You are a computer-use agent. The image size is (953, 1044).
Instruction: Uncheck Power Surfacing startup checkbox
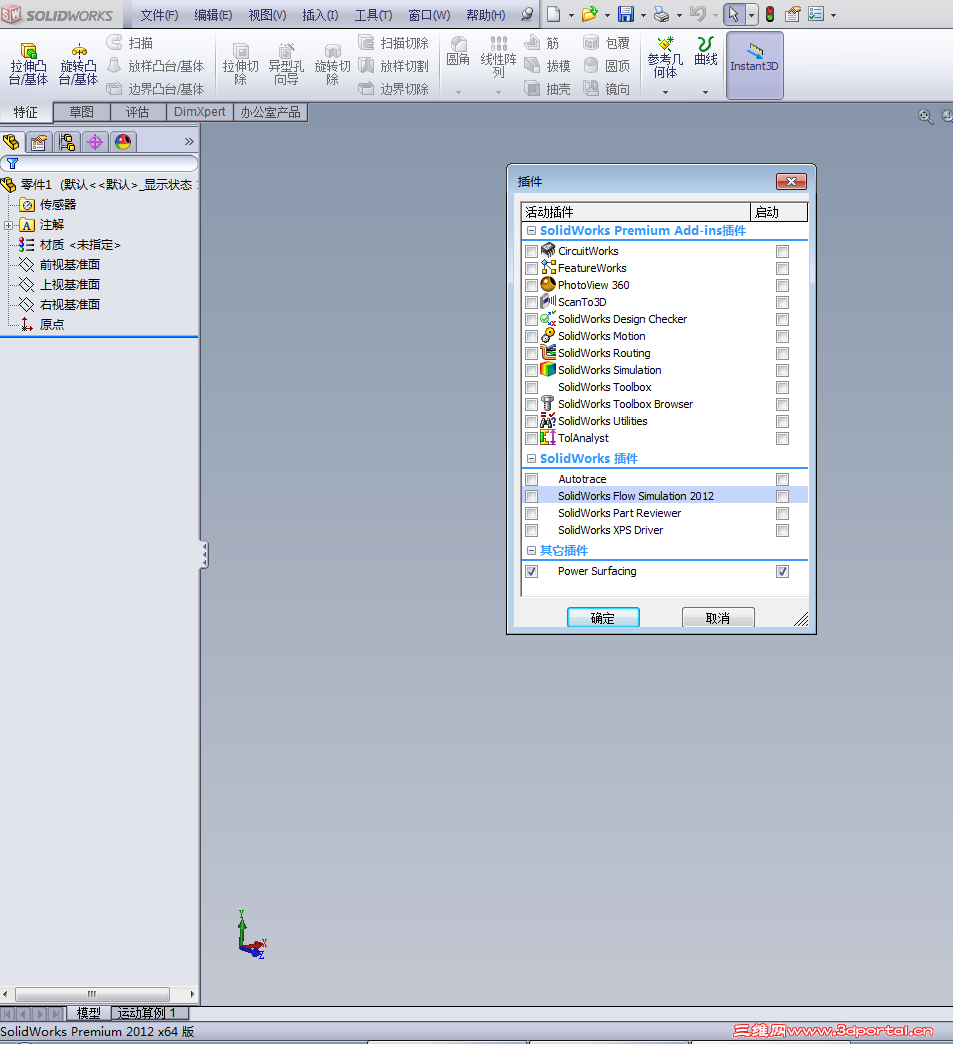click(783, 571)
